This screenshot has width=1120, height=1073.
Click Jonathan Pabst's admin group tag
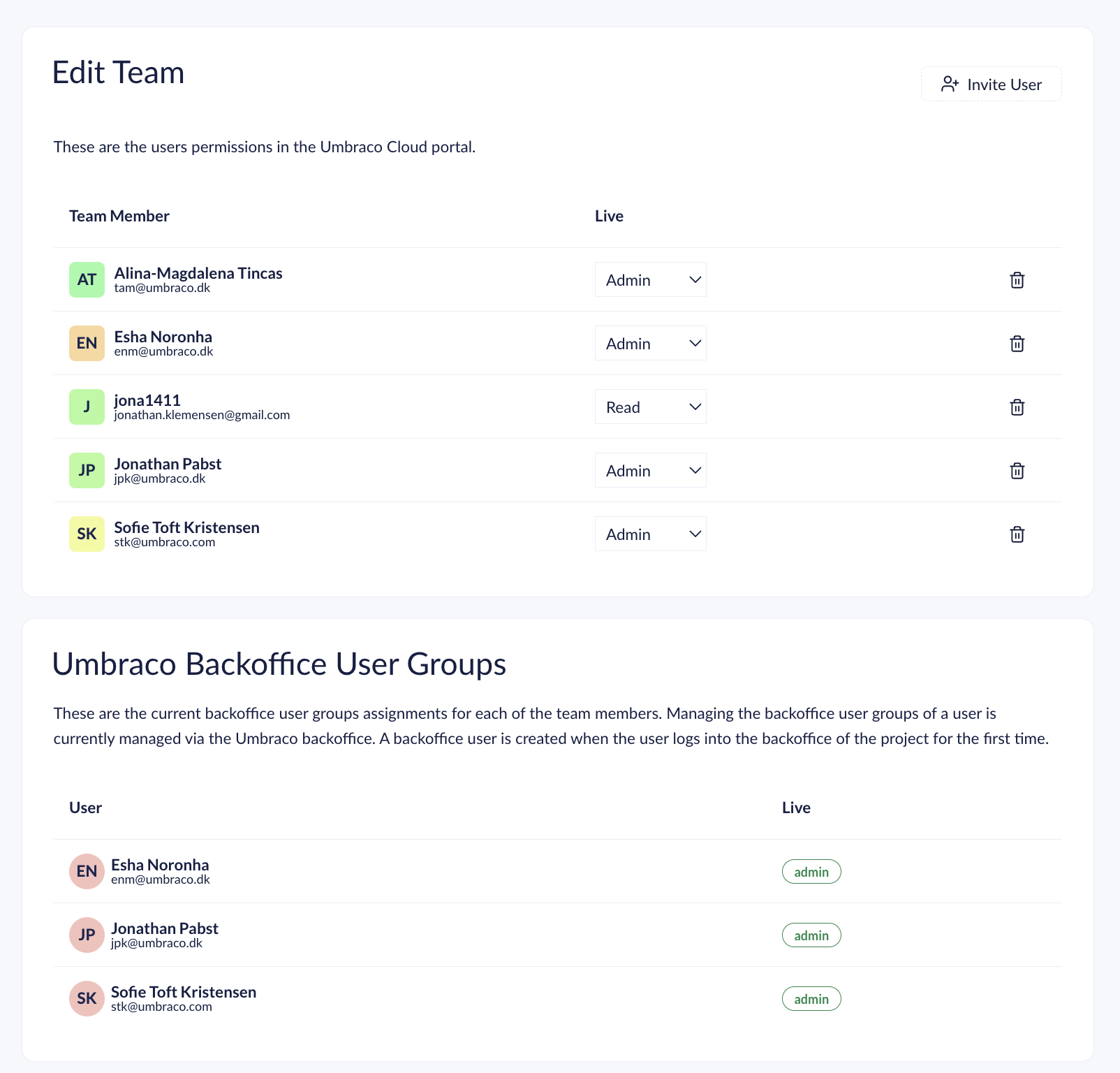pos(811,935)
